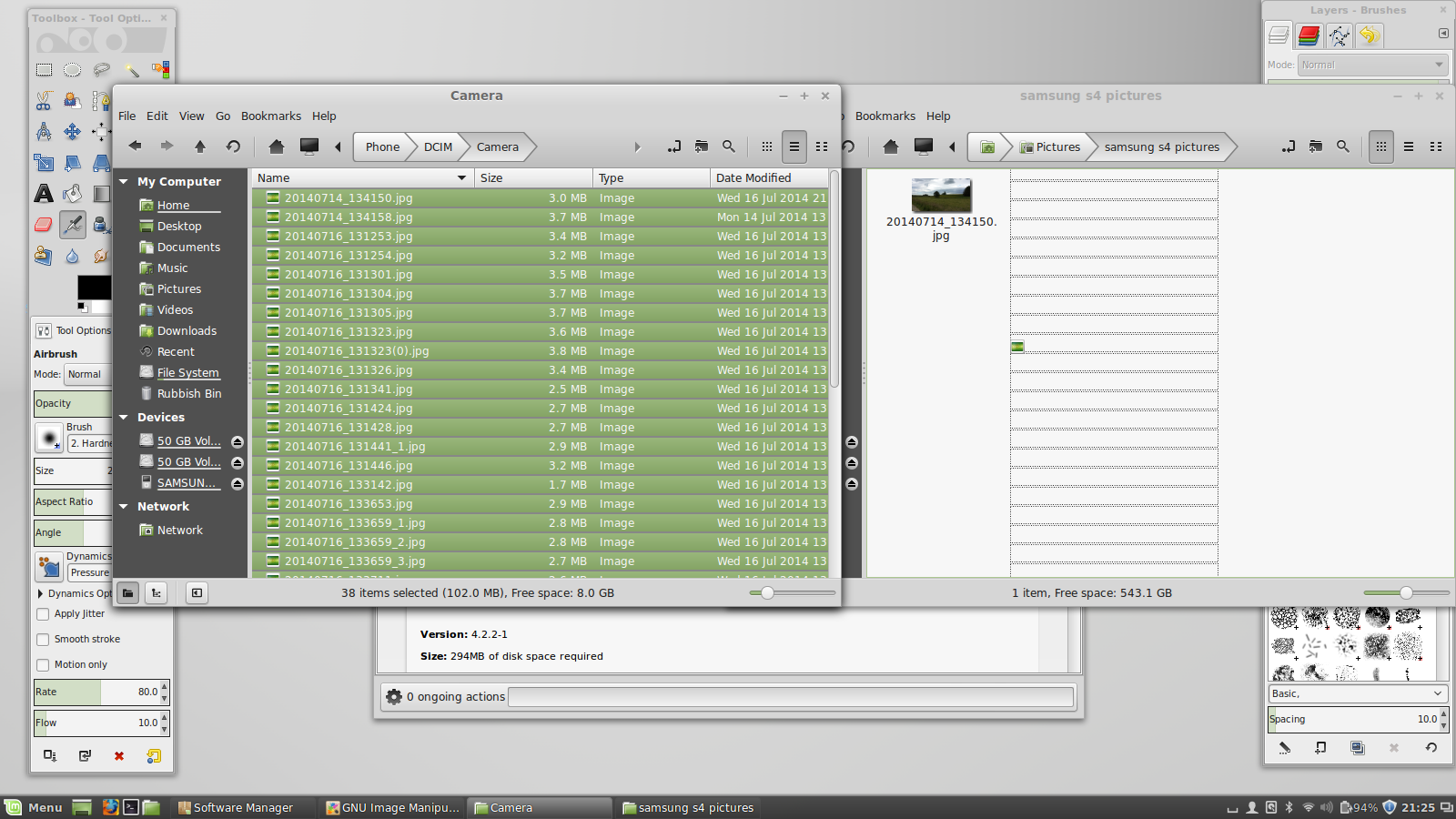The height and width of the screenshot is (819, 1456).
Task: Go back in the Camera window
Action: (x=136, y=147)
